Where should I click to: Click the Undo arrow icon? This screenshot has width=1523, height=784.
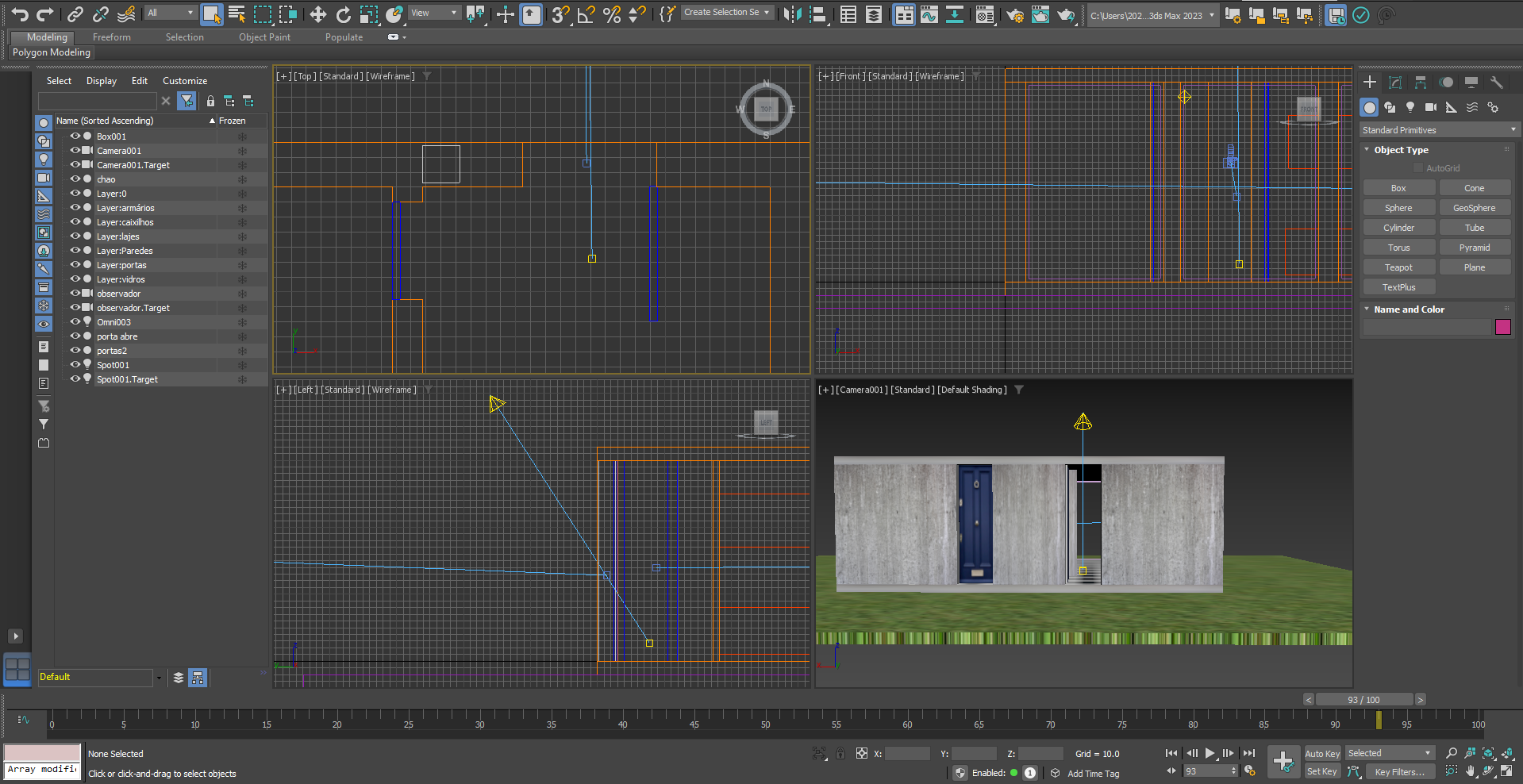(20, 14)
